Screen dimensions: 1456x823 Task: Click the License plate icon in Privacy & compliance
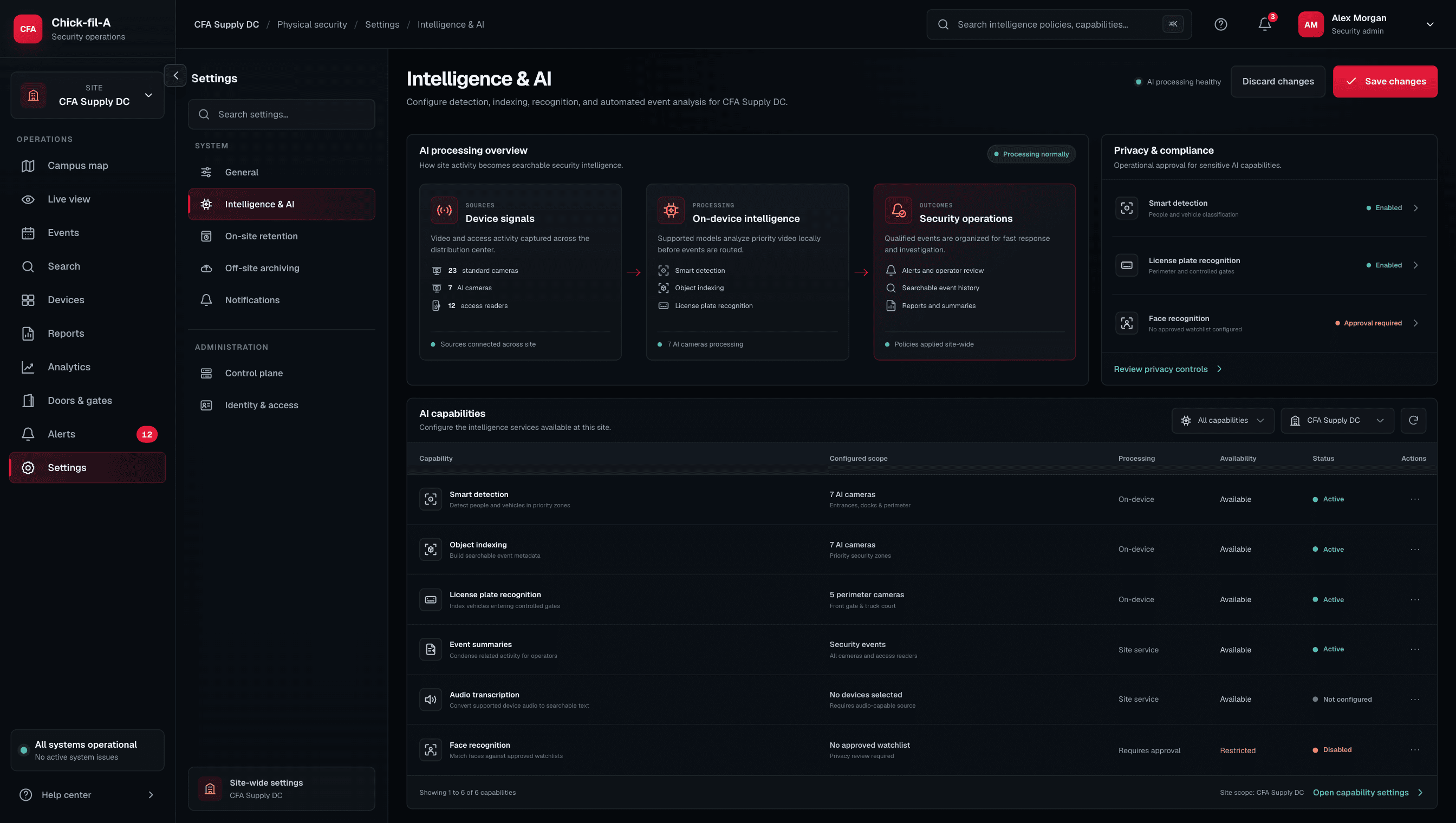tap(1126, 265)
